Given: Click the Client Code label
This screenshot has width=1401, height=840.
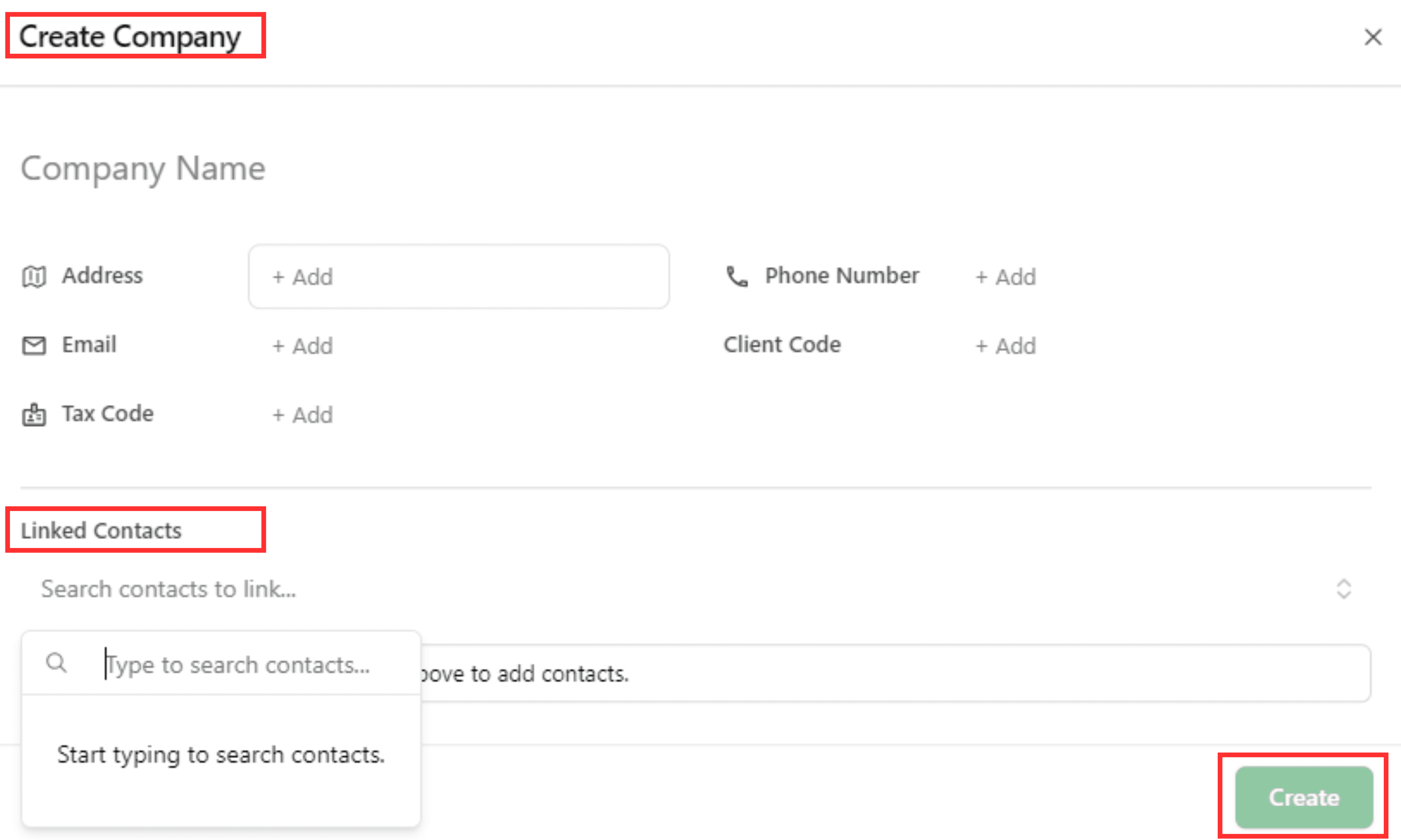Looking at the screenshot, I should coord(782,345).
